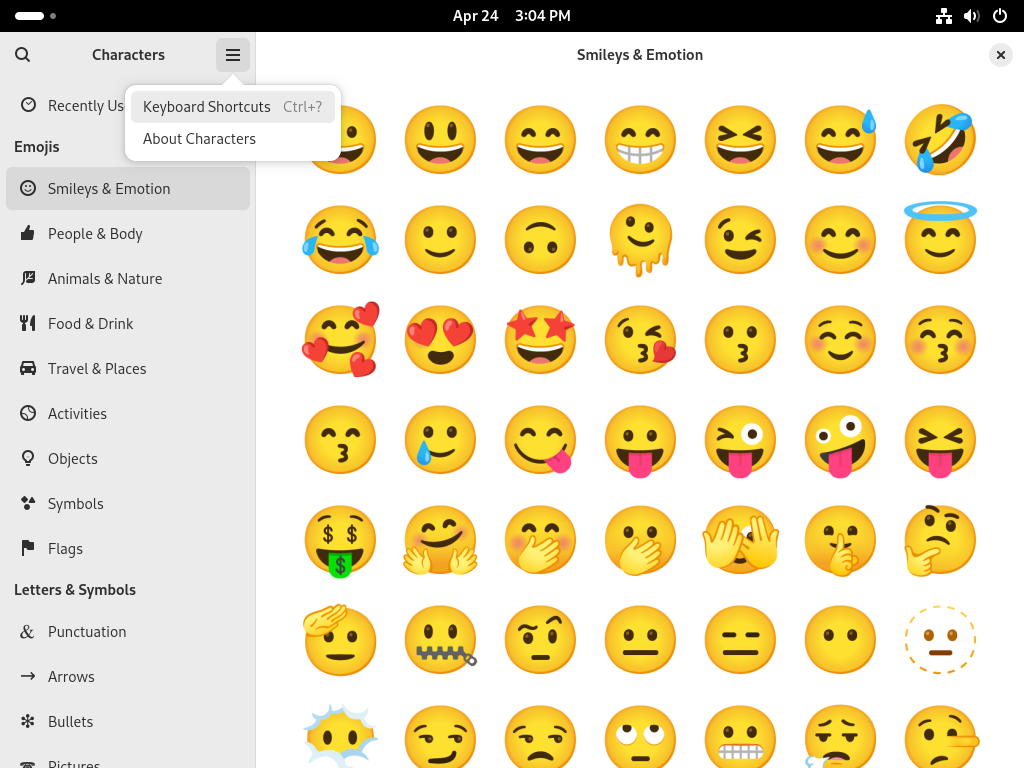1024x768 pixels.
Task: Select the Punctuation category
Action: point(128,632)
